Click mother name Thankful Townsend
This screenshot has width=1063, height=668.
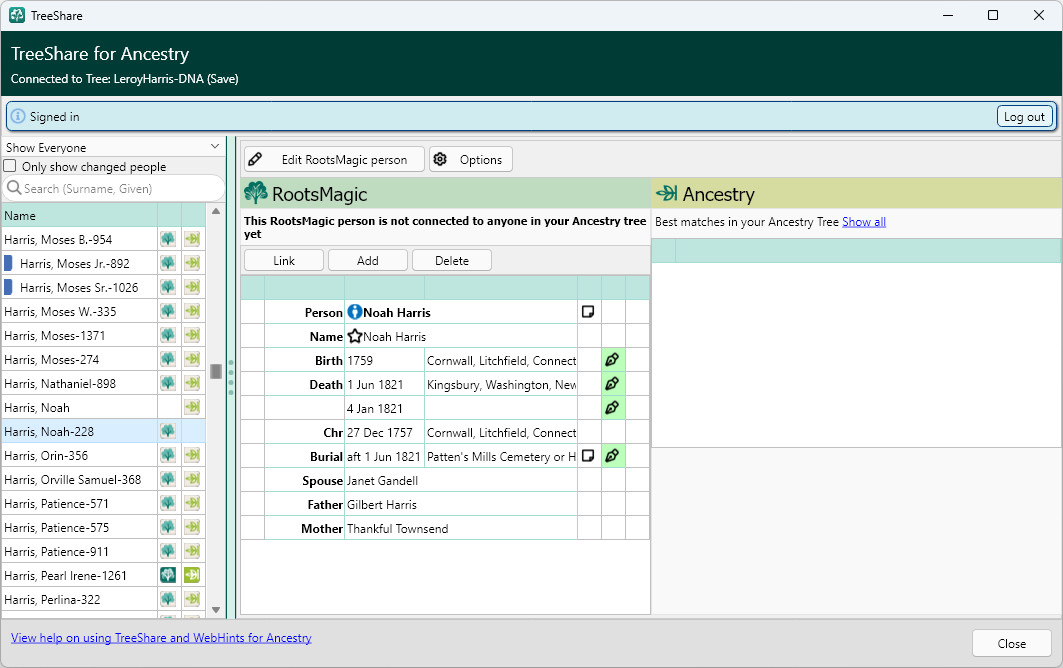click(397, 529)
